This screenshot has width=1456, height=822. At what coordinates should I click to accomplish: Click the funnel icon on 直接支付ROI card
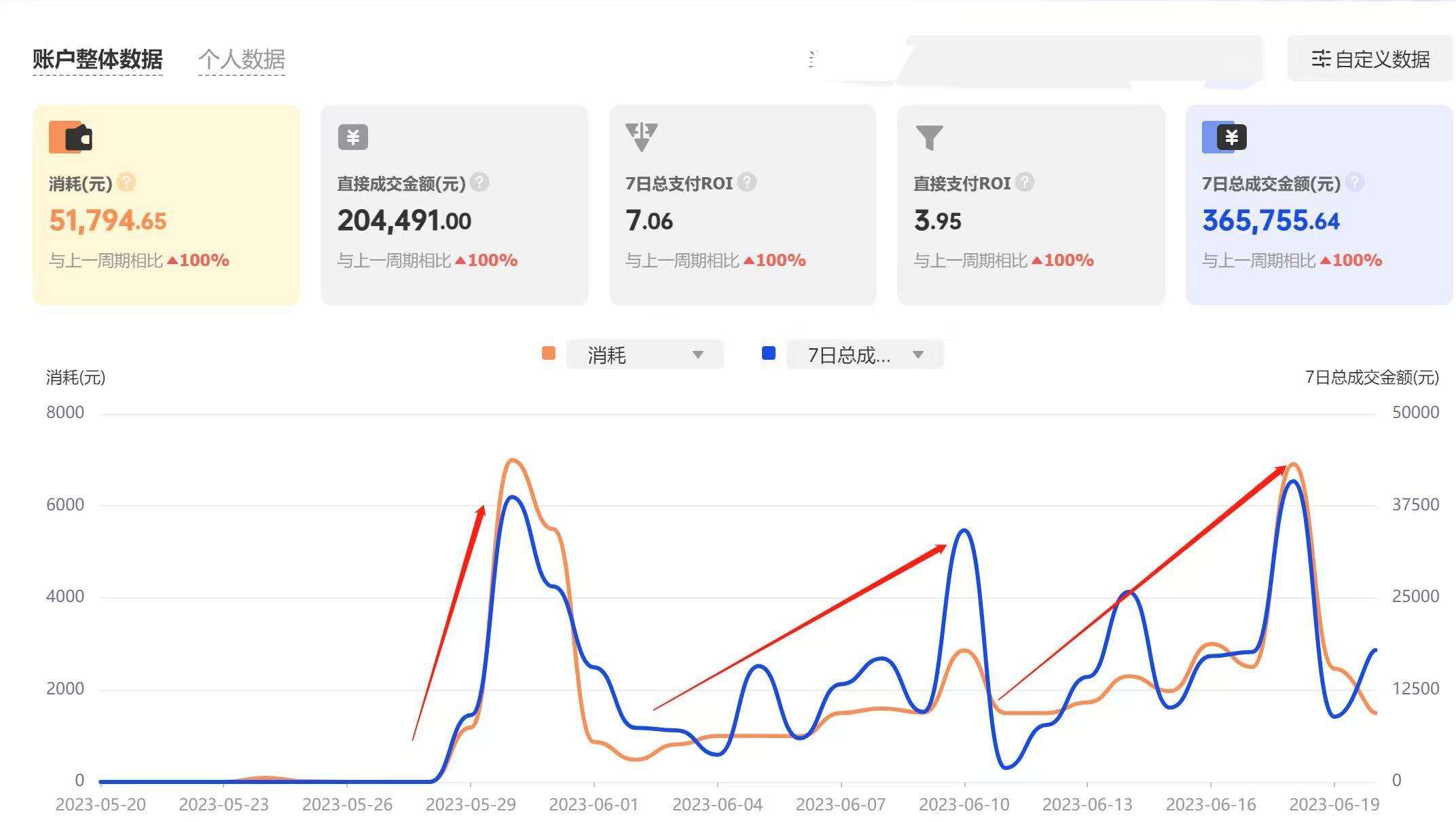coord(930,136)
